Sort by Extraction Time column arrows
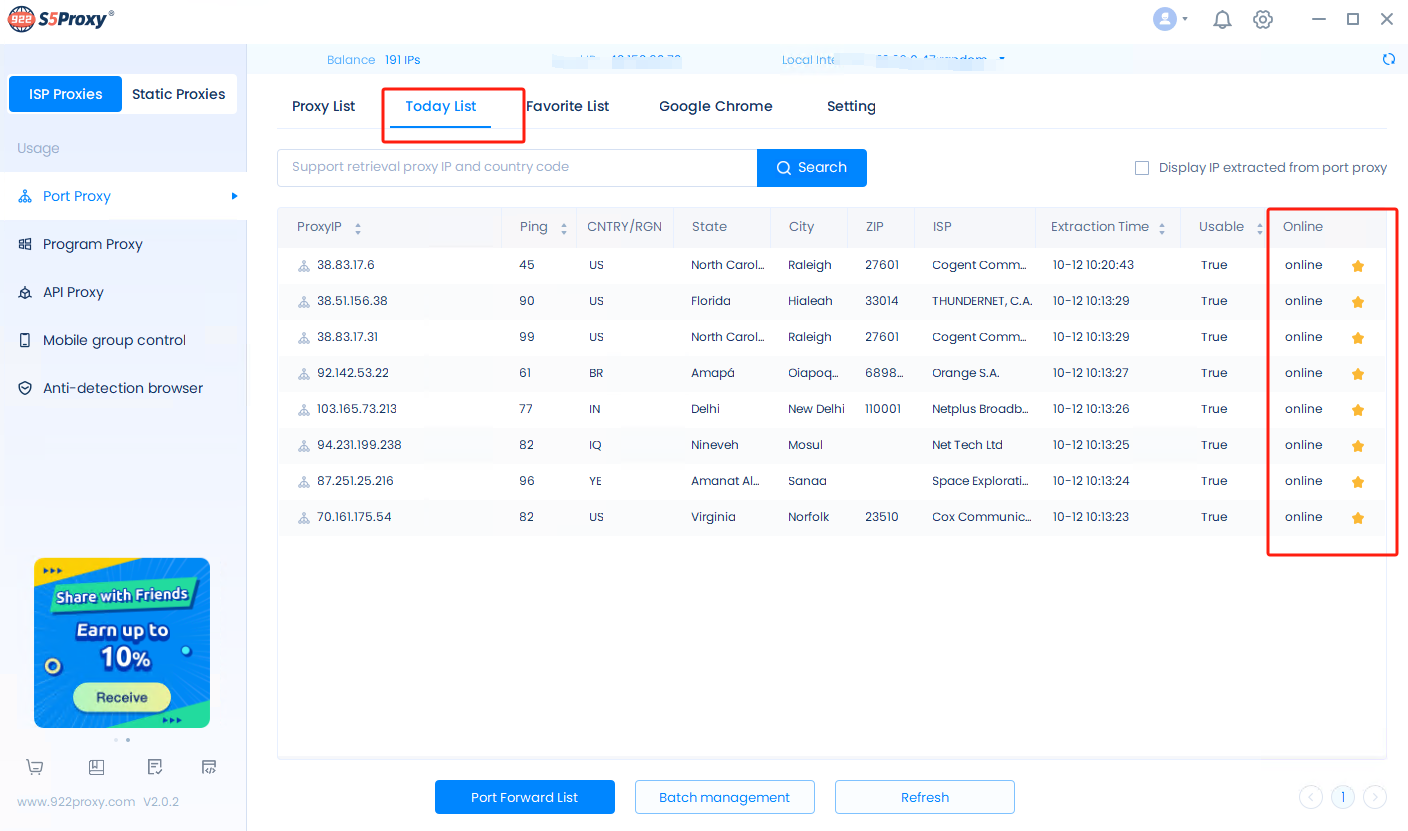Viewport: 1408px width, 831px height. click(x=1162, y=228)
